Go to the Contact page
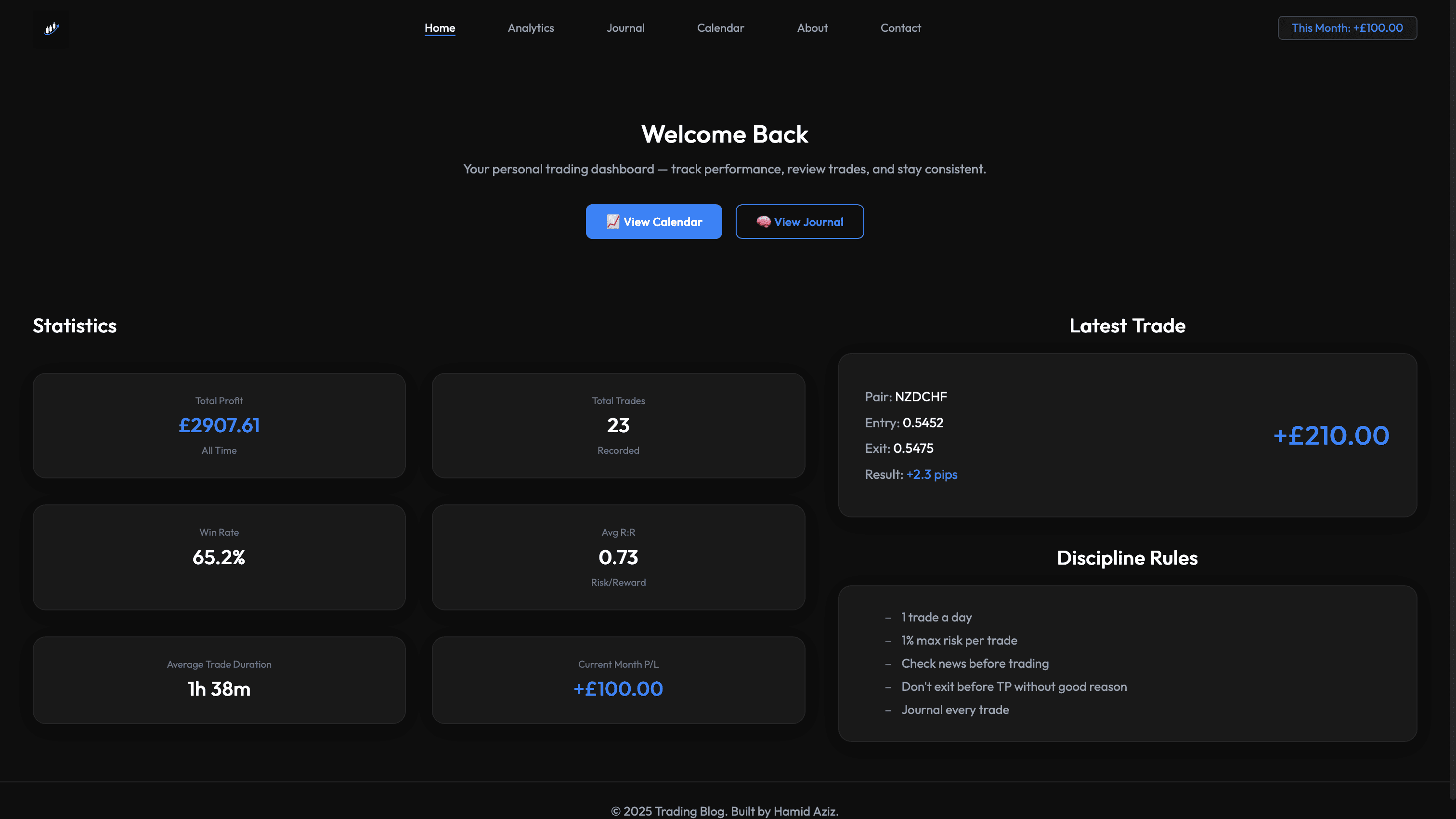 tap(900, 28)
